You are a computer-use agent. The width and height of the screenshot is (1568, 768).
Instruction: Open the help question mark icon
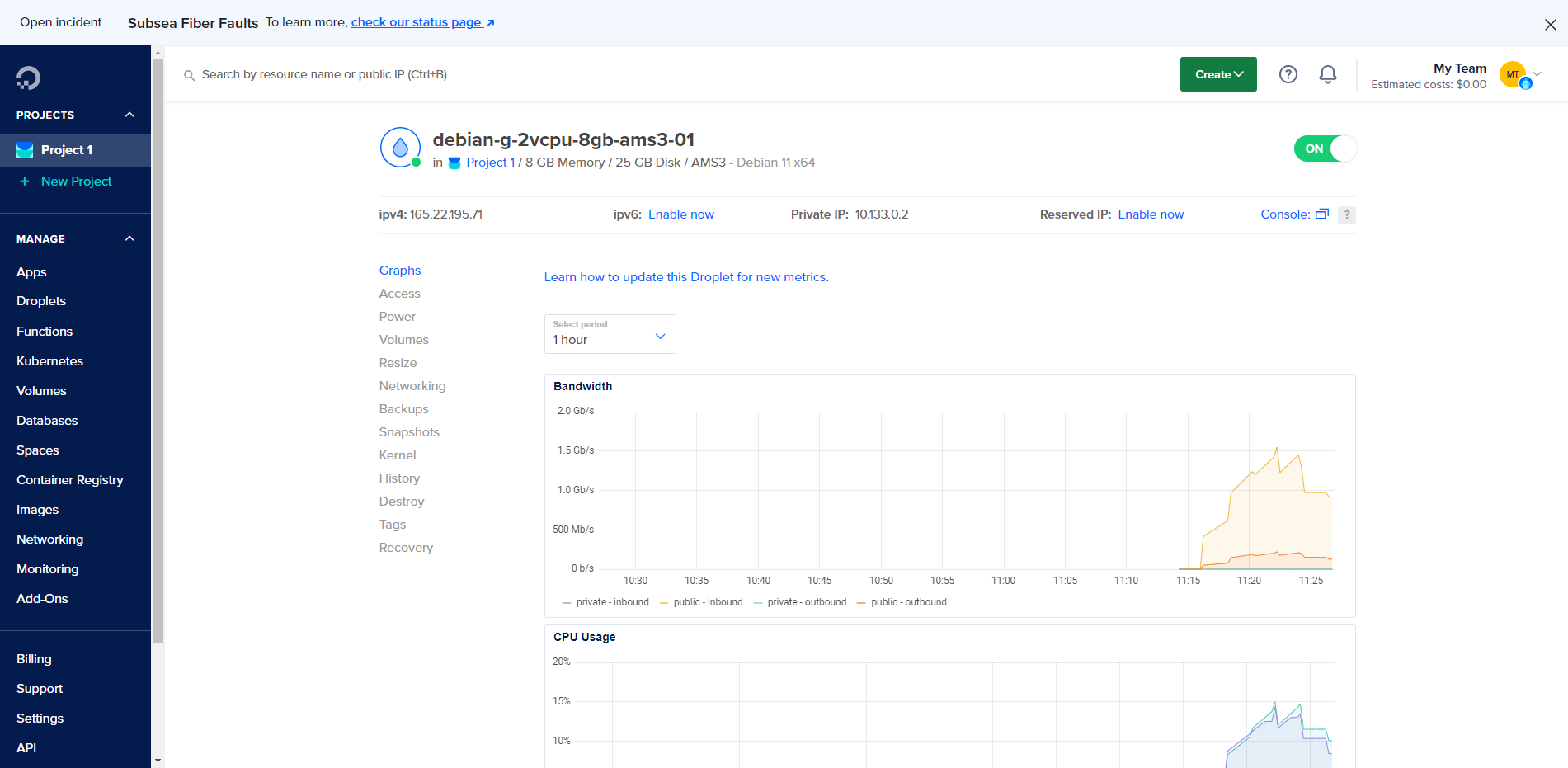(x=1288, y=74)
